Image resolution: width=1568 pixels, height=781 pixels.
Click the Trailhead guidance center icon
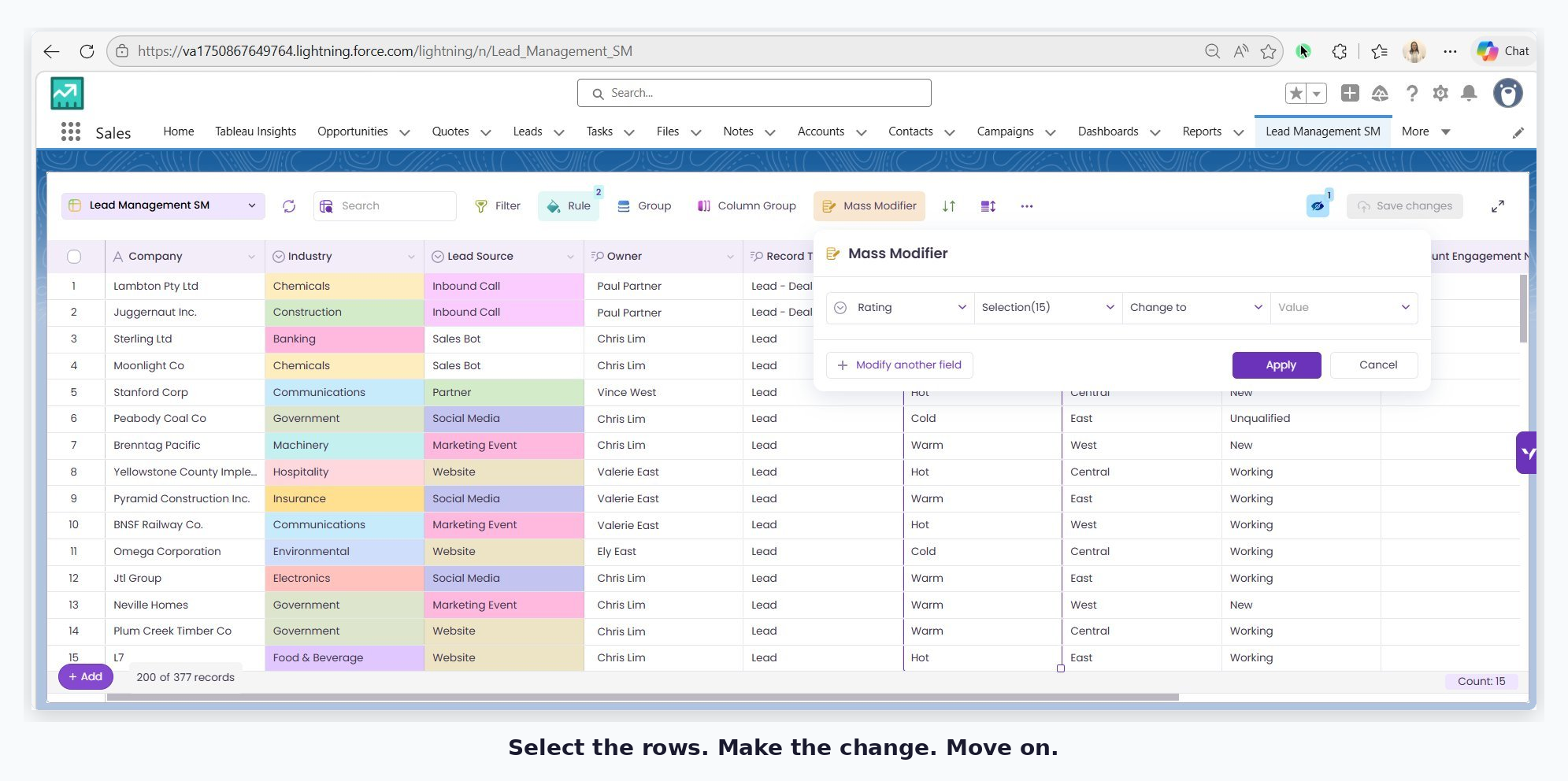pyautogui.click(x=1380, y=94)
